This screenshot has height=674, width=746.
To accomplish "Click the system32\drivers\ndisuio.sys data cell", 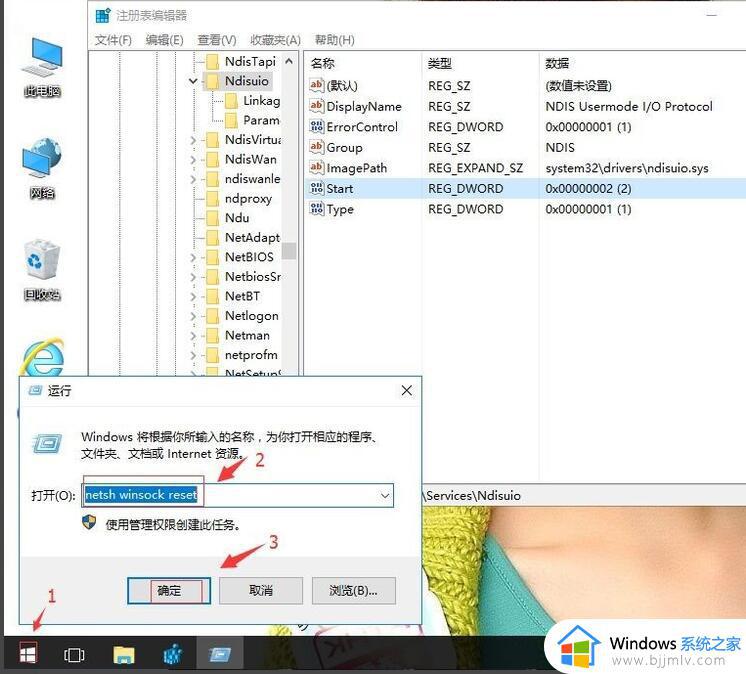I will tap(627, 168).
